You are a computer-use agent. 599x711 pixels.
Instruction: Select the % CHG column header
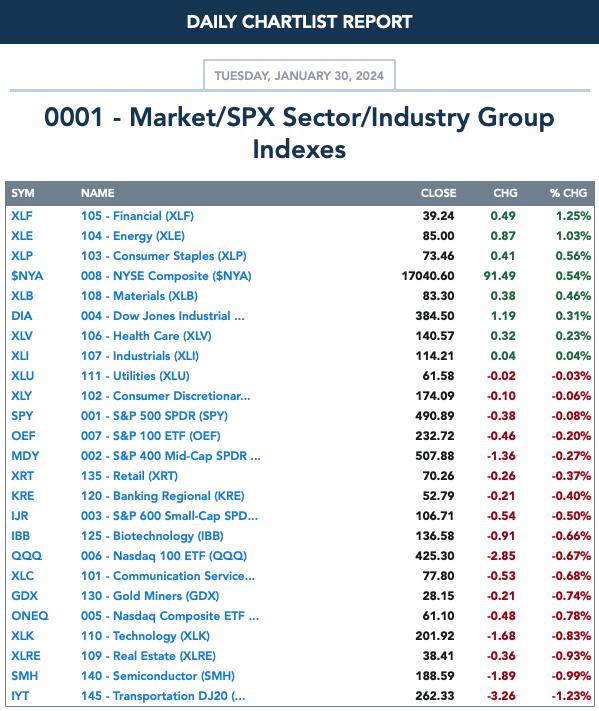click(569, 193)
